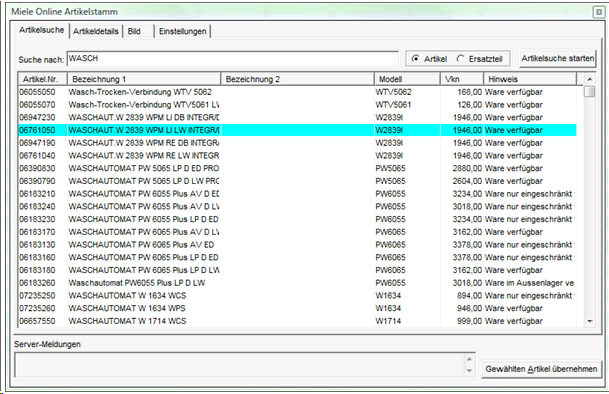Select row 06183260 Waschautomat PW6055 Plus

(x=297, y=283)
